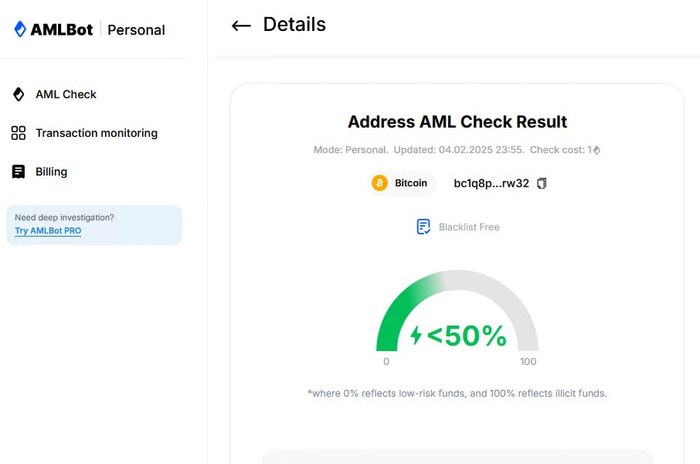Click the <50% risk score value
This screenshot has width=700, height=464.
click(x=467, y=335)
